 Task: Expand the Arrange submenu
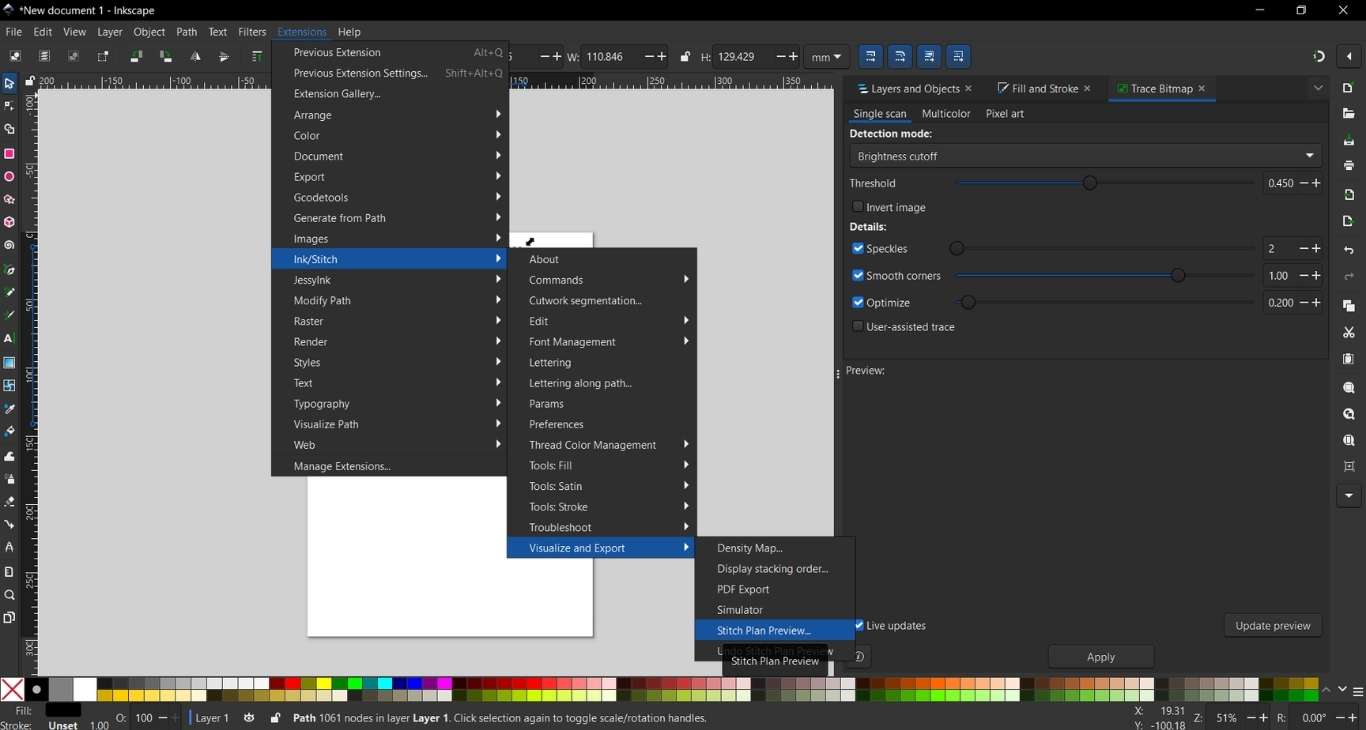[390, 115]
